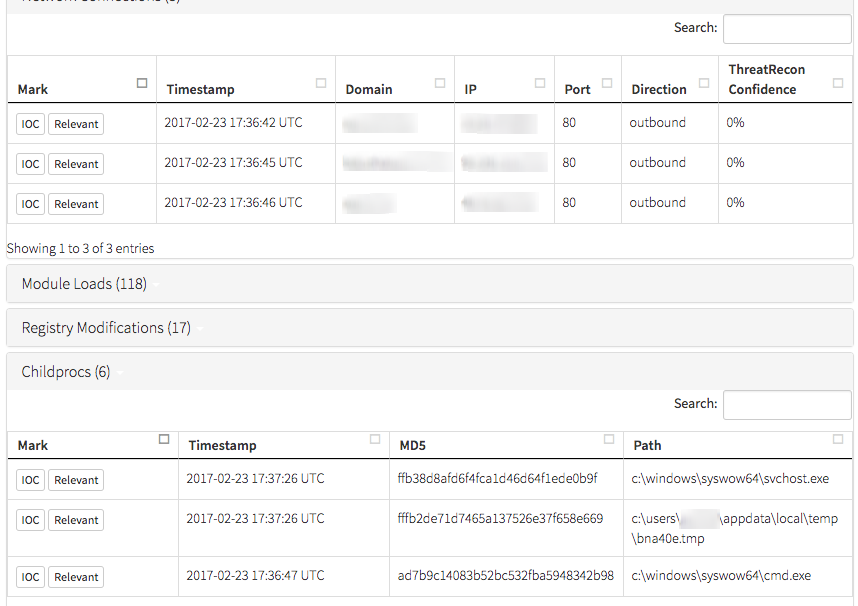
Task: Click the Port column sort icon
Action: [x=607, y=83]
